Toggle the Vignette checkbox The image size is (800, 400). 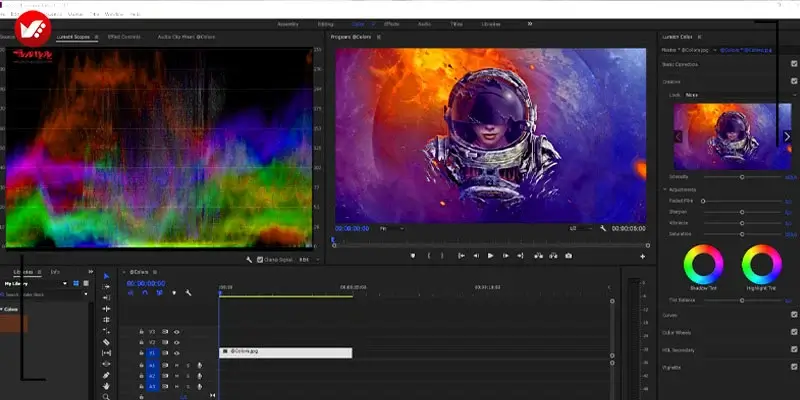tap(794, 367)
